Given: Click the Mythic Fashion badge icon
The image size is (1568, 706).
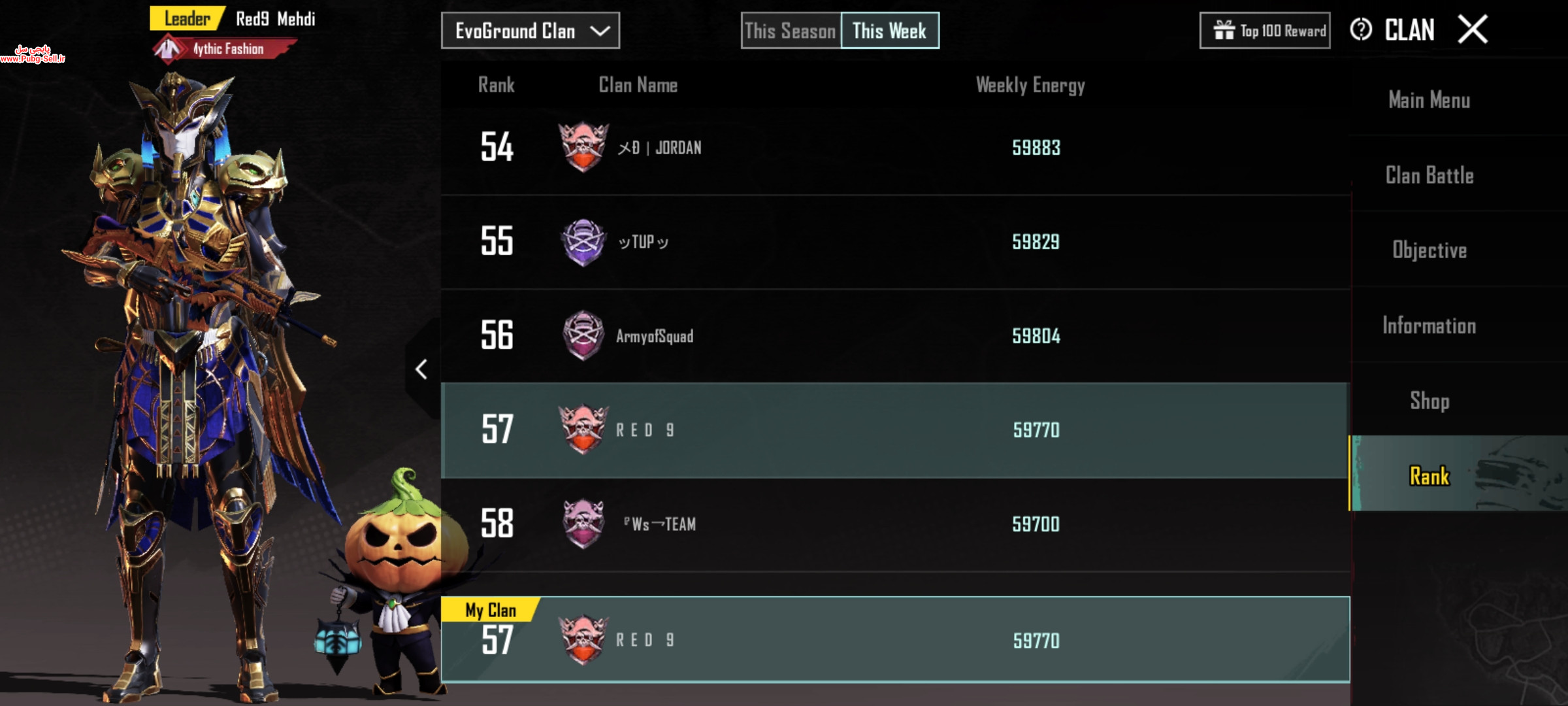Looking at the screenshot, I should (x=169, y=49).
